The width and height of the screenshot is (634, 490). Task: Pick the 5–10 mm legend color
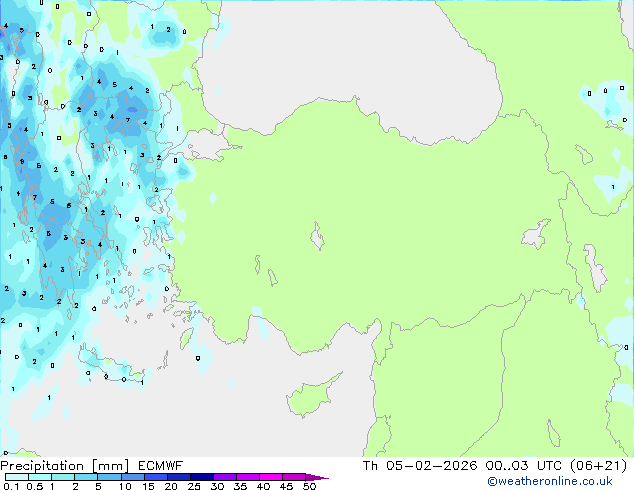109,477
